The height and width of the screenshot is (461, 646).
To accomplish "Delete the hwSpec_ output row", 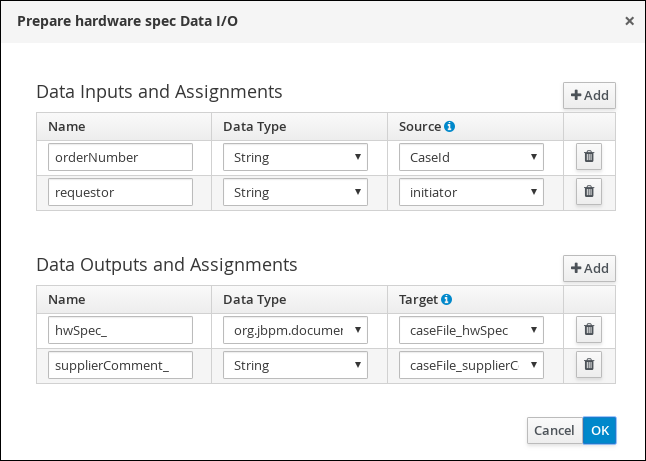I will (x=589, y=330).
